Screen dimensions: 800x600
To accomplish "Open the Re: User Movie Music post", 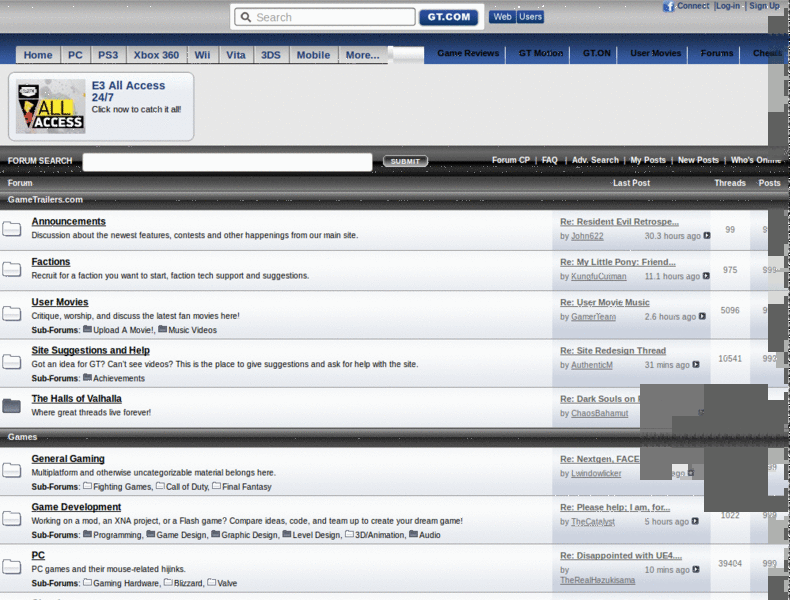I will point(605,303).
